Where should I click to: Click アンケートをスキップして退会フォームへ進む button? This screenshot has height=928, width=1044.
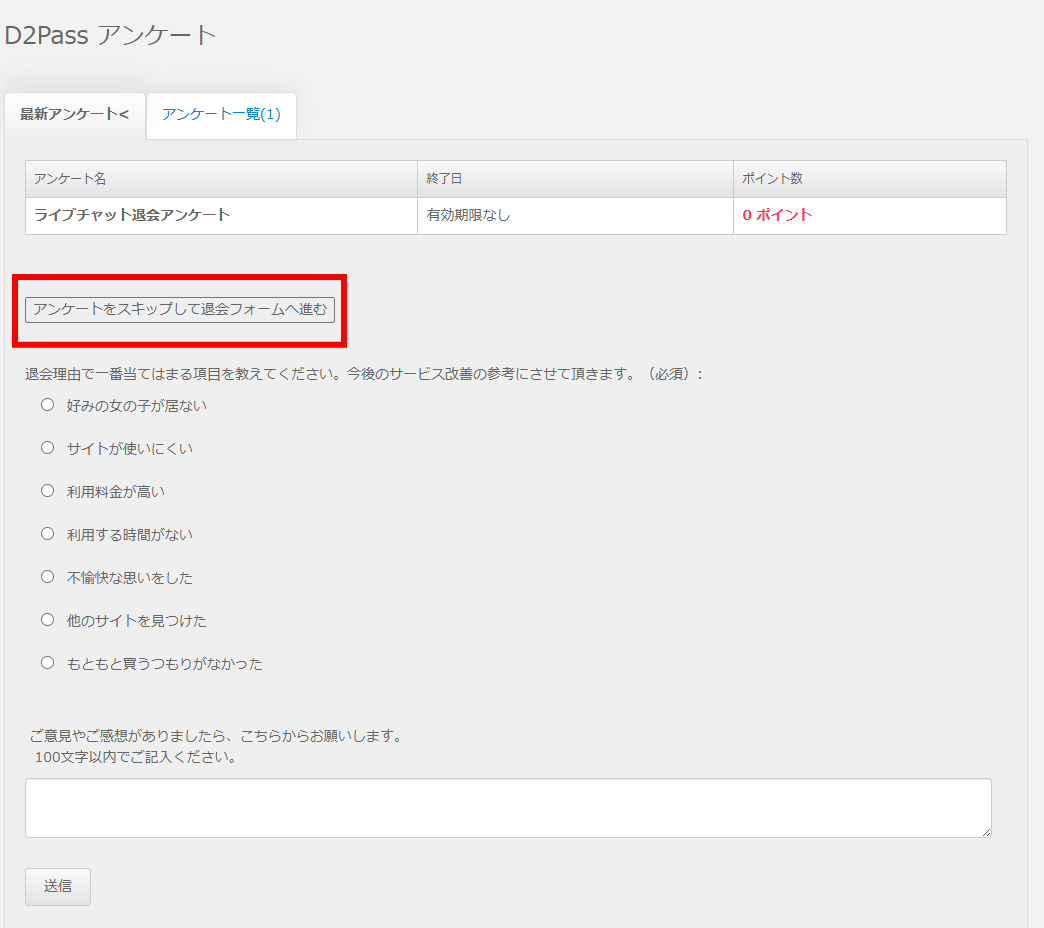[x=178, y=310]
